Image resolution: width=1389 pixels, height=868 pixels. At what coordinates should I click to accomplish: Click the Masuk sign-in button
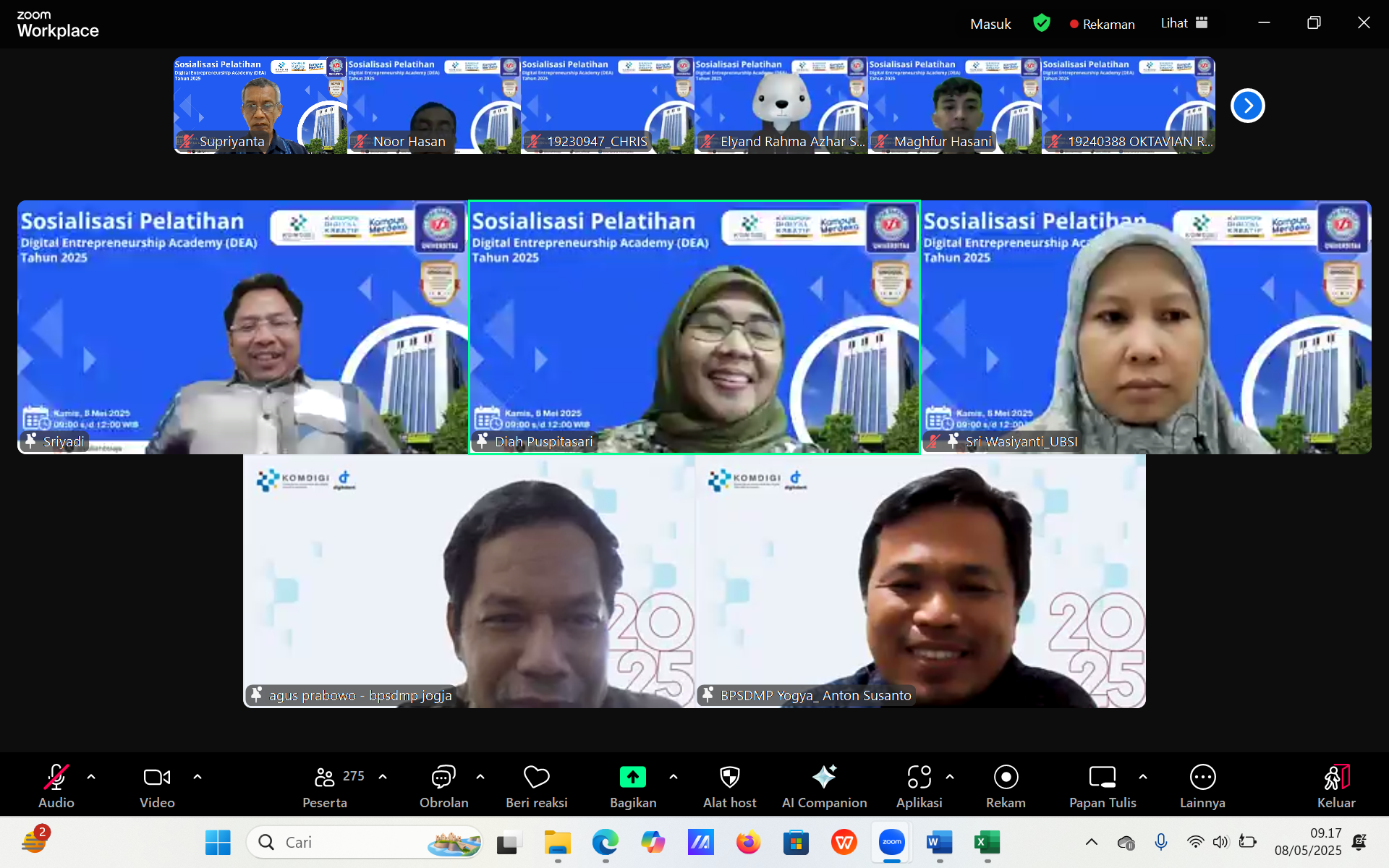coord(990,24)
